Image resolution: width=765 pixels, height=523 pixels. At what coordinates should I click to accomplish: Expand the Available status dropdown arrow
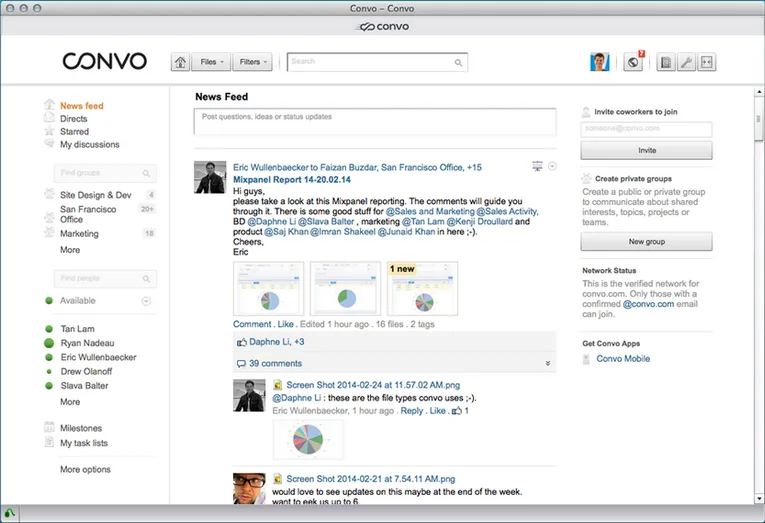146,301
